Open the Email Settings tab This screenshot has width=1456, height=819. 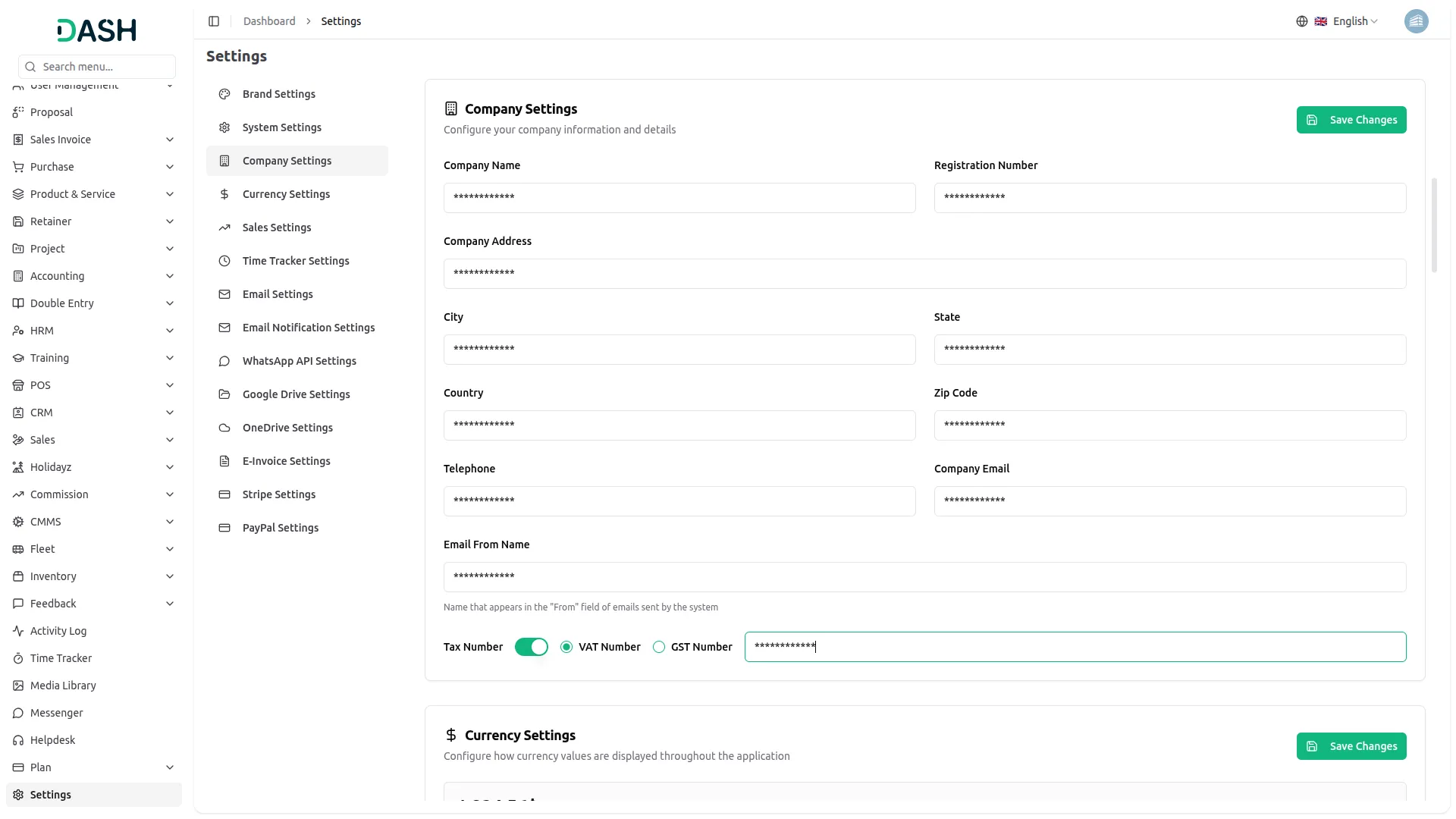(x=278, y=294)
